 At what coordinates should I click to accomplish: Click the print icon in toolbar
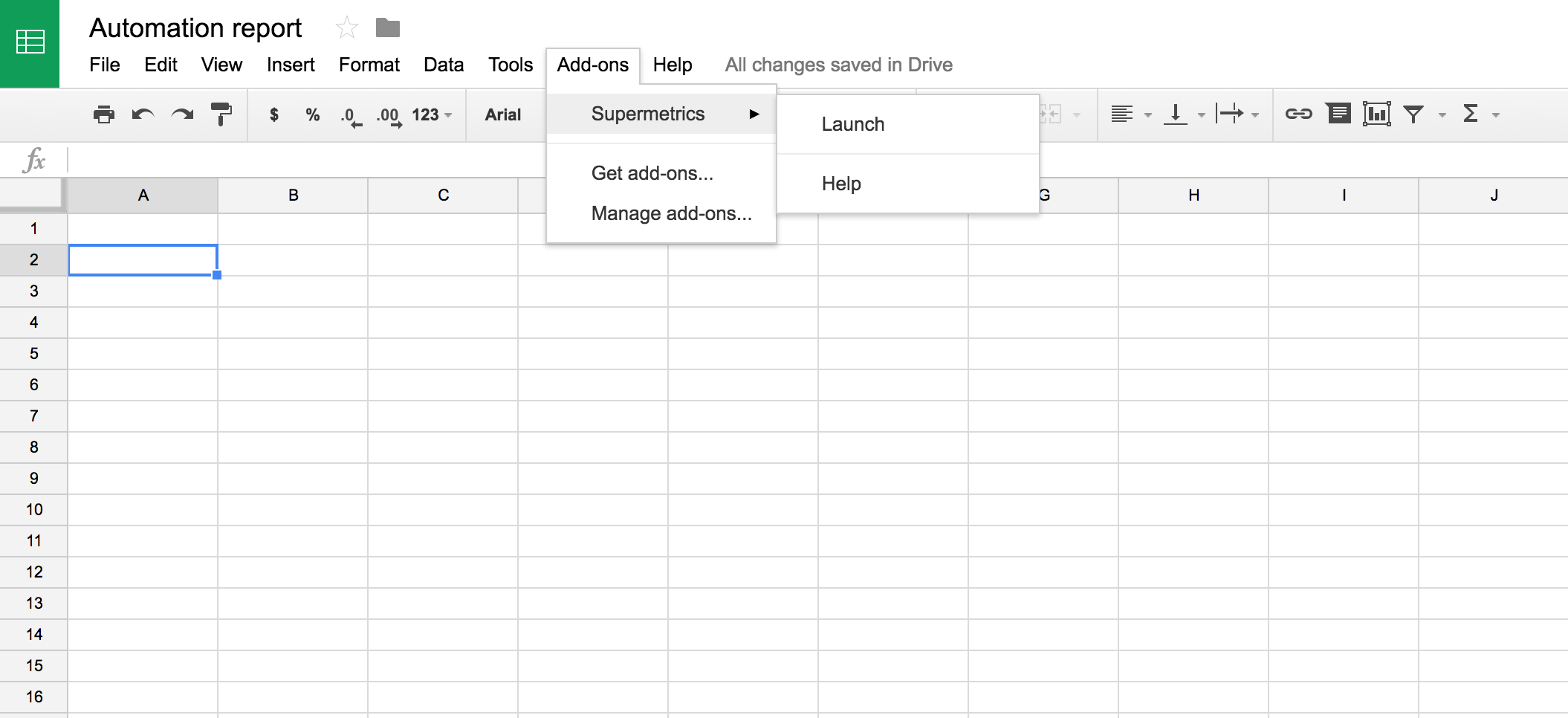point(104,114)
